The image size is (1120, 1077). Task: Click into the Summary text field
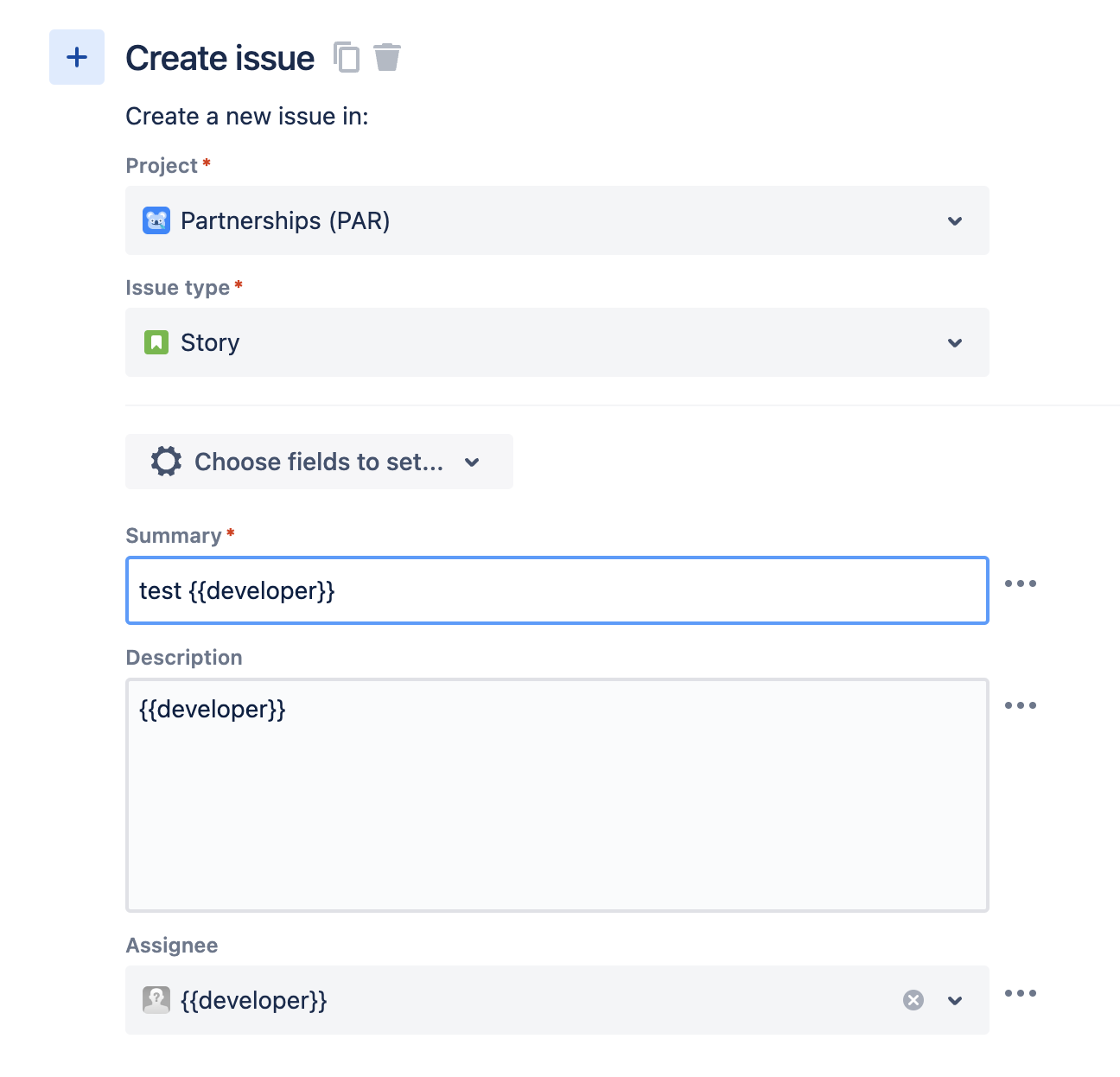coord(557,590)
